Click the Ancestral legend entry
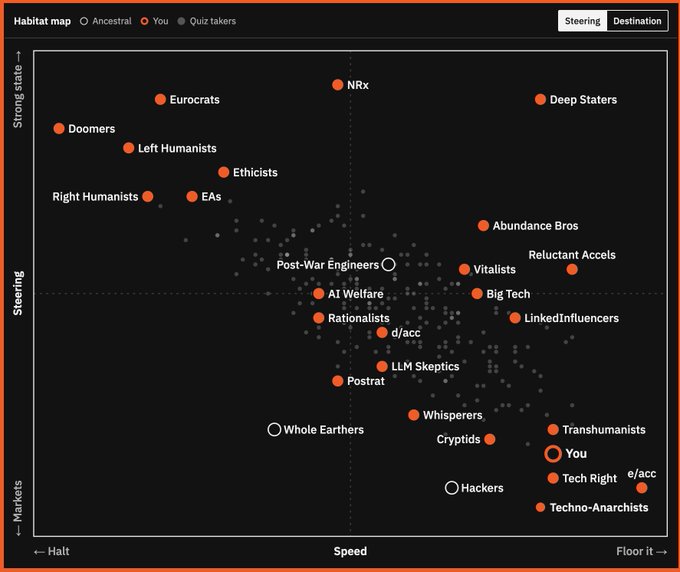The height and width of the screenshot is (572, 680). point(106,21)
